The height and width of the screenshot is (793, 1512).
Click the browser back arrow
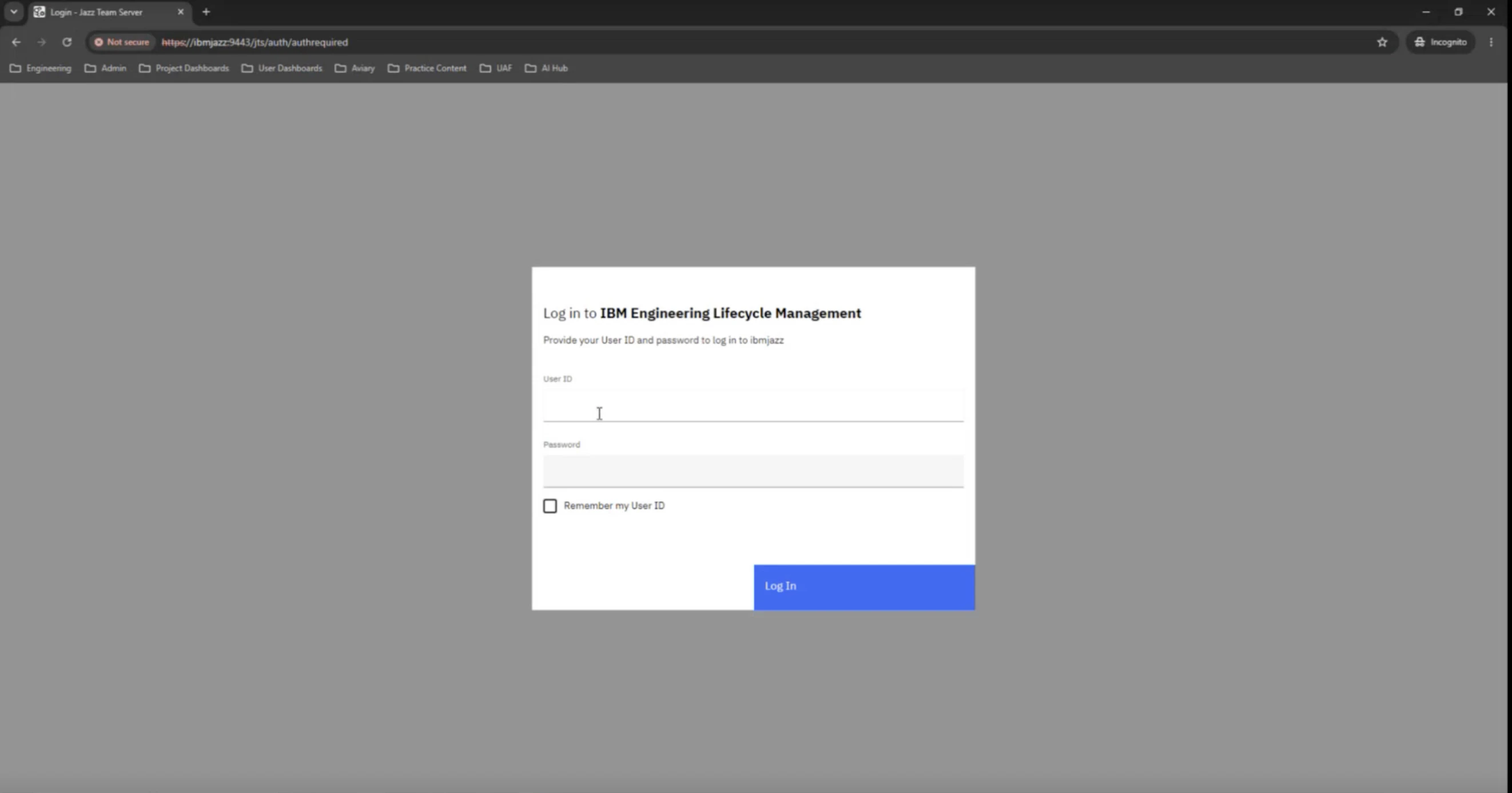(16, 42)
